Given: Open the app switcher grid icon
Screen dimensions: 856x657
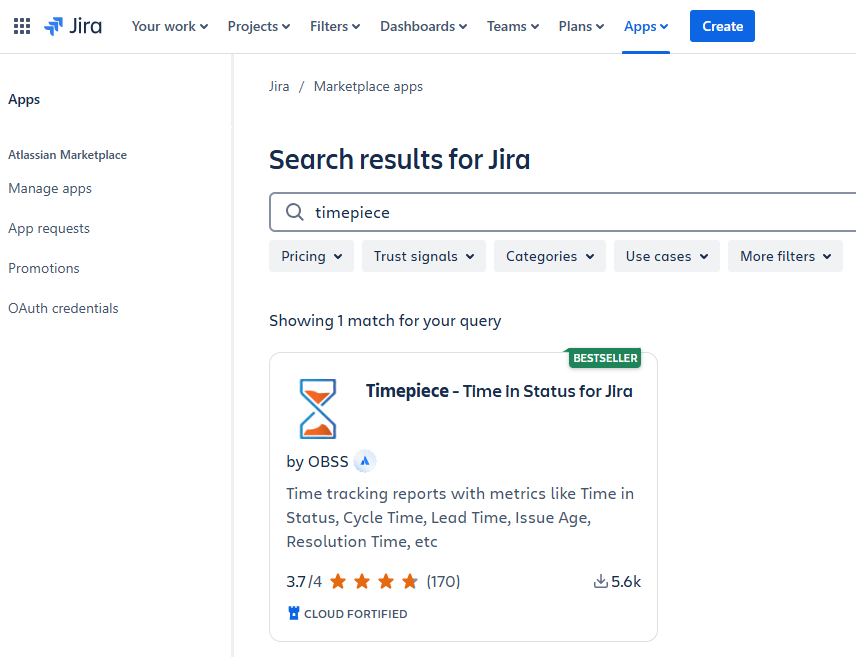Looking at the screenshot, I should tap(22, 26).
